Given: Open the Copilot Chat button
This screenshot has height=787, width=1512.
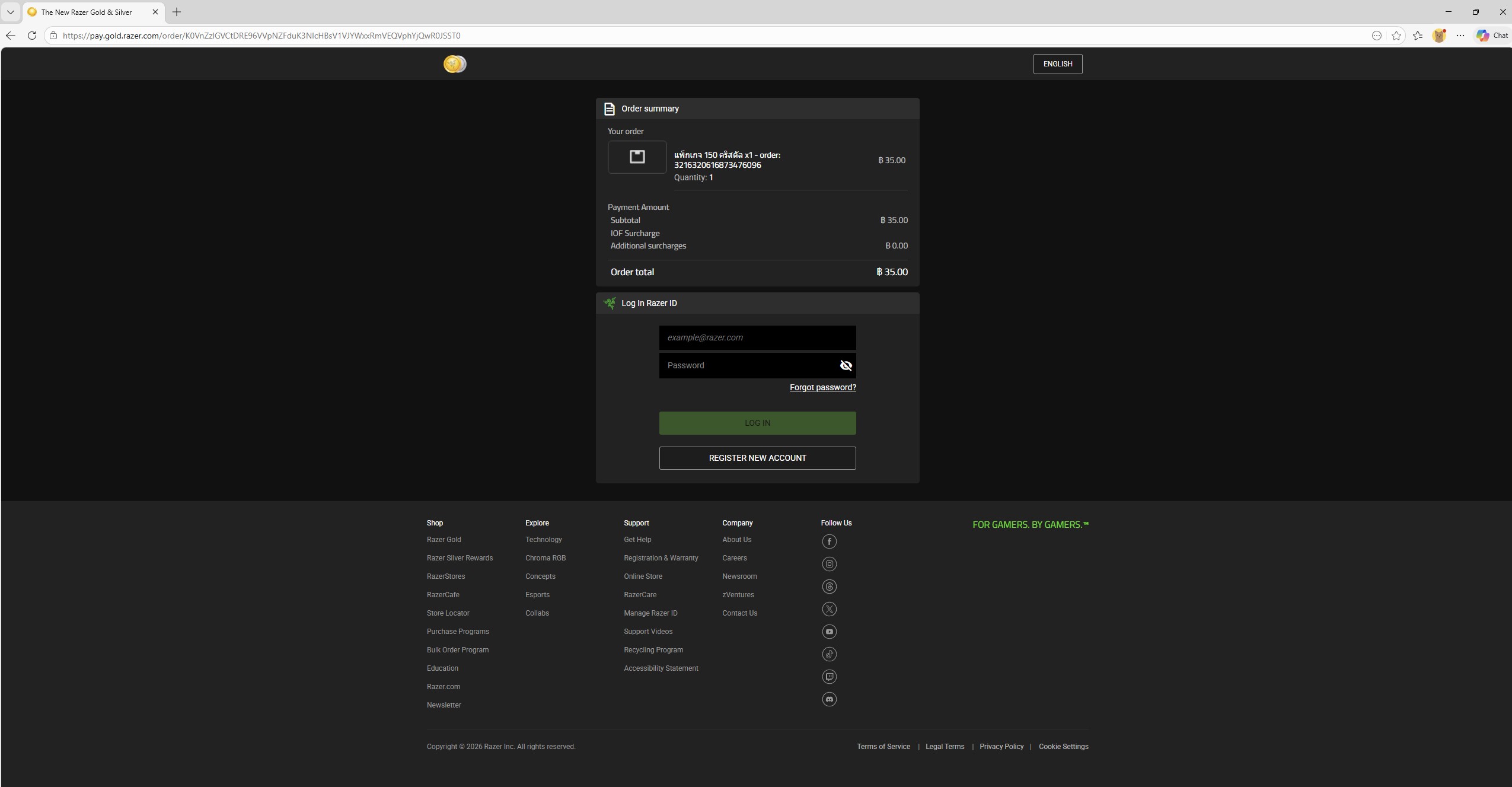Looking at the screenshot, I should coord(1492,36).
